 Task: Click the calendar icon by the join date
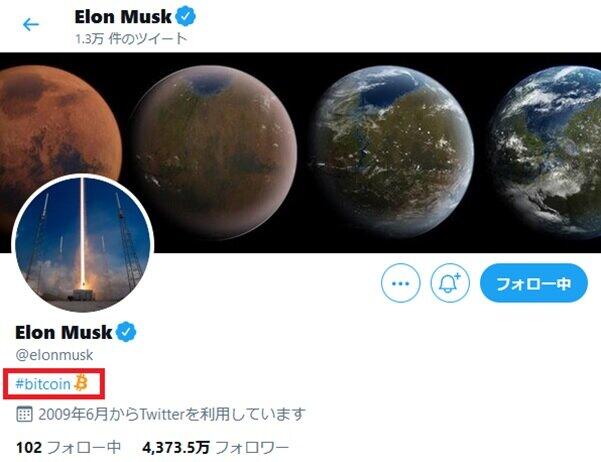point(24,414)
